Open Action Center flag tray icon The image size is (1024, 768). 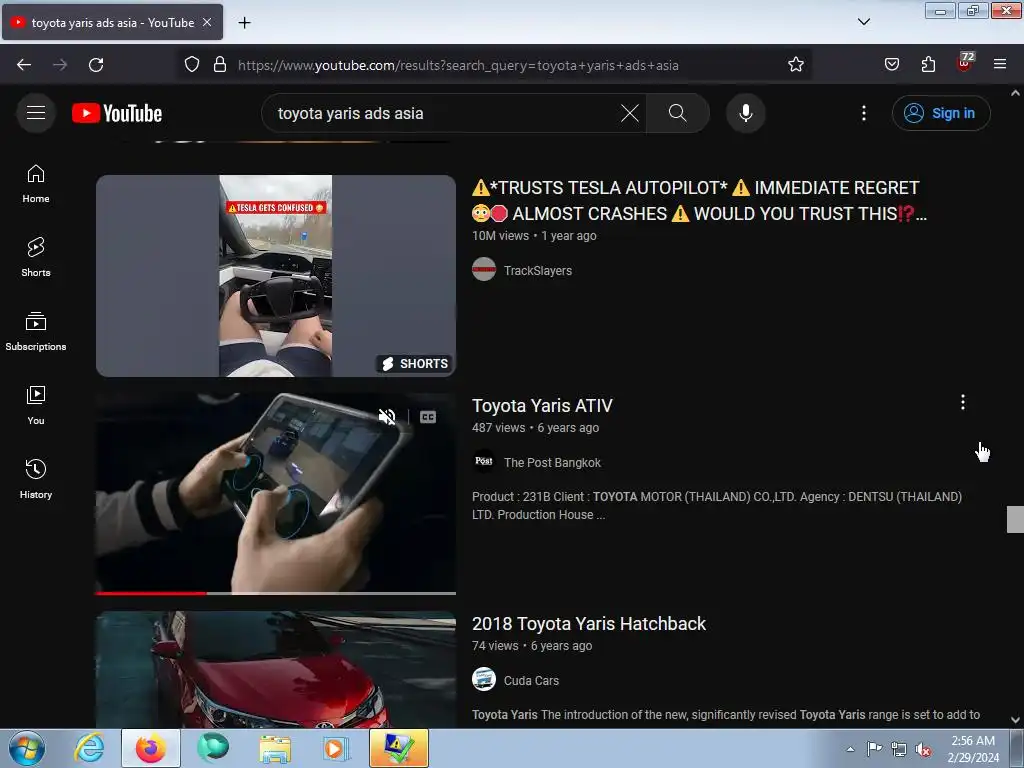tap(874, 749)
